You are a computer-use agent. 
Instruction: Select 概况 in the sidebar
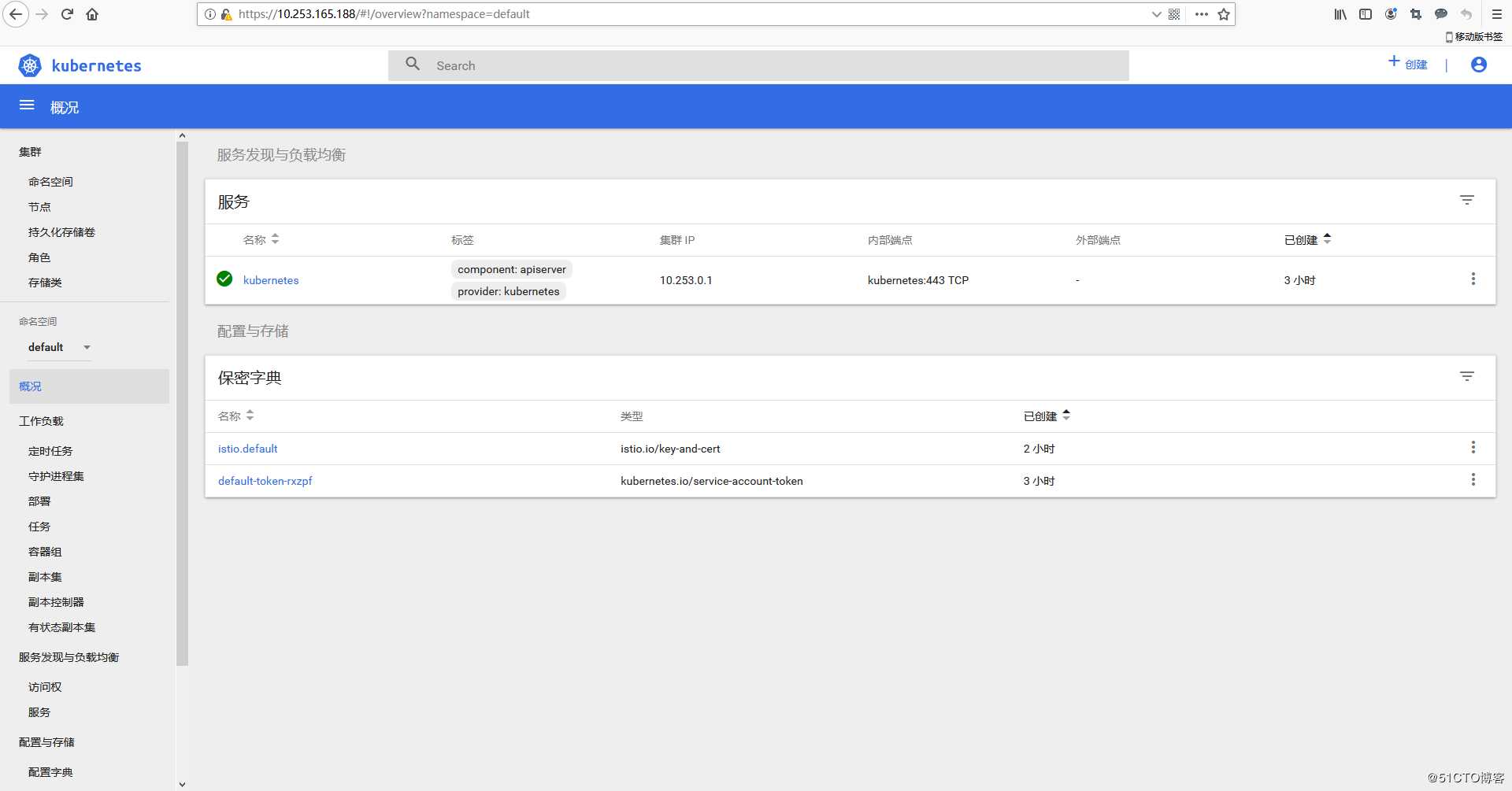[x=89, y=386]
